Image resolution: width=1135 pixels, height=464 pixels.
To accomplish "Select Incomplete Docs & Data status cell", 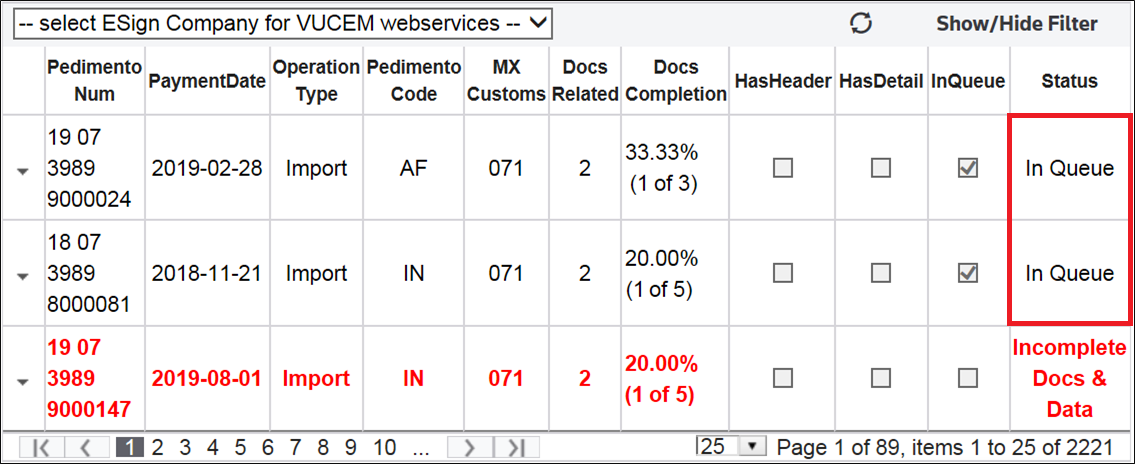I will (1068, 378).
